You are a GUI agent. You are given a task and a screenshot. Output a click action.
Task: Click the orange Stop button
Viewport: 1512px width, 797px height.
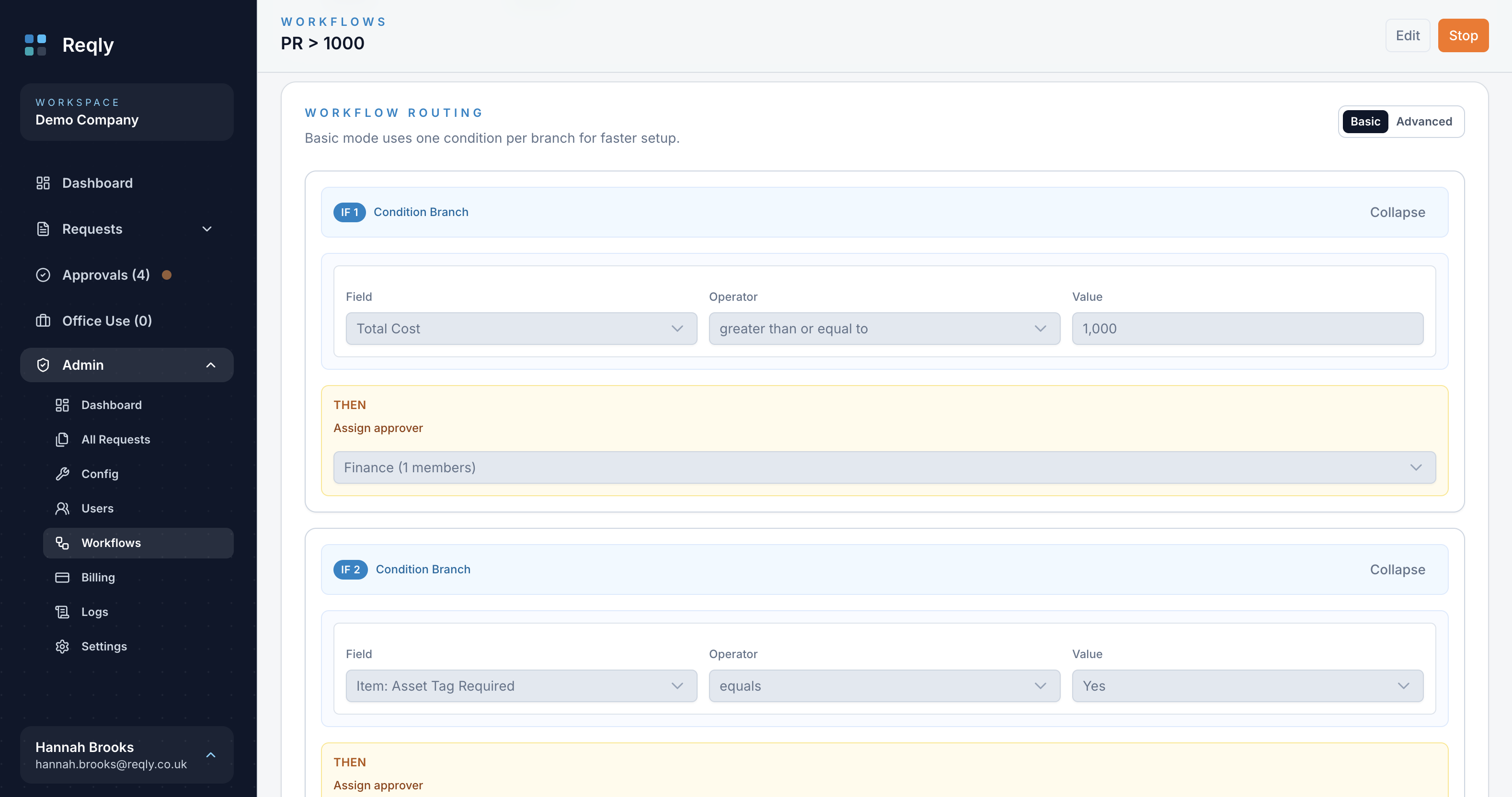[x=1463, y=35]
